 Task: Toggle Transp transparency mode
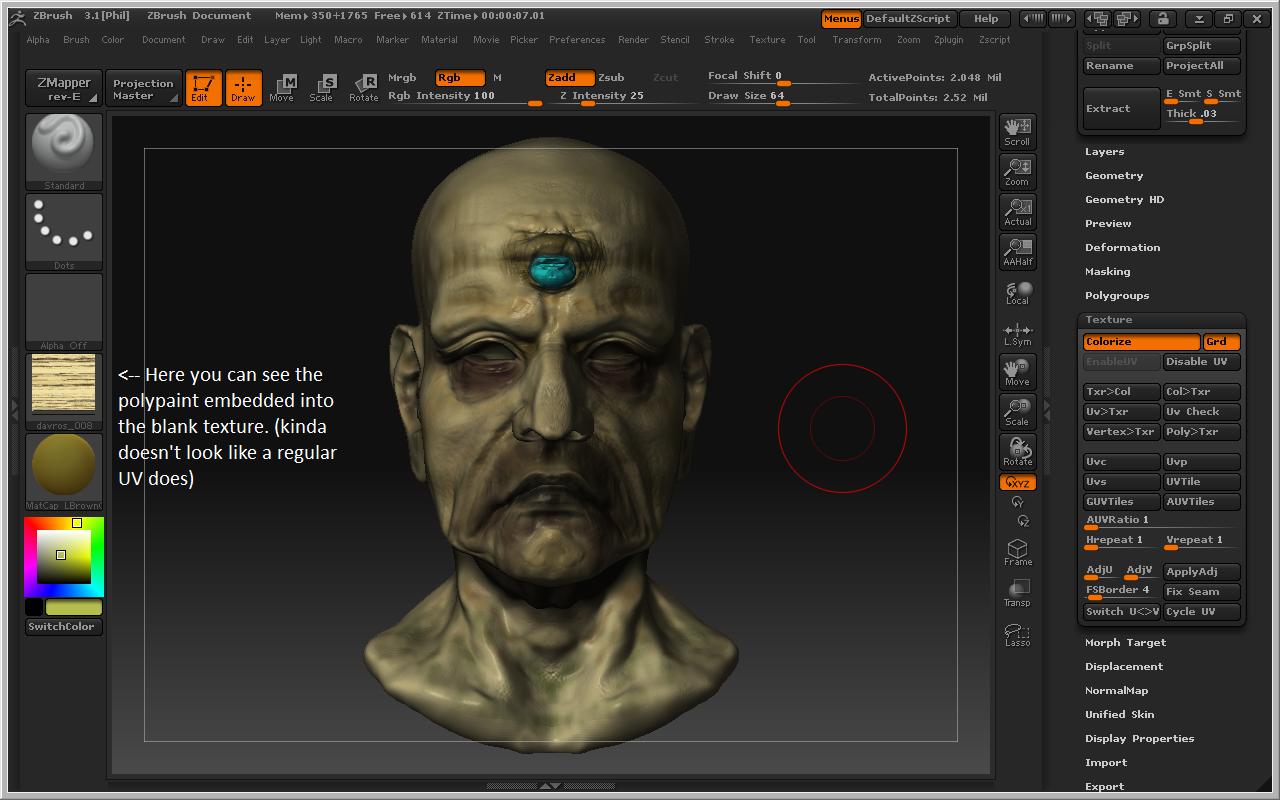point(1017,593)
